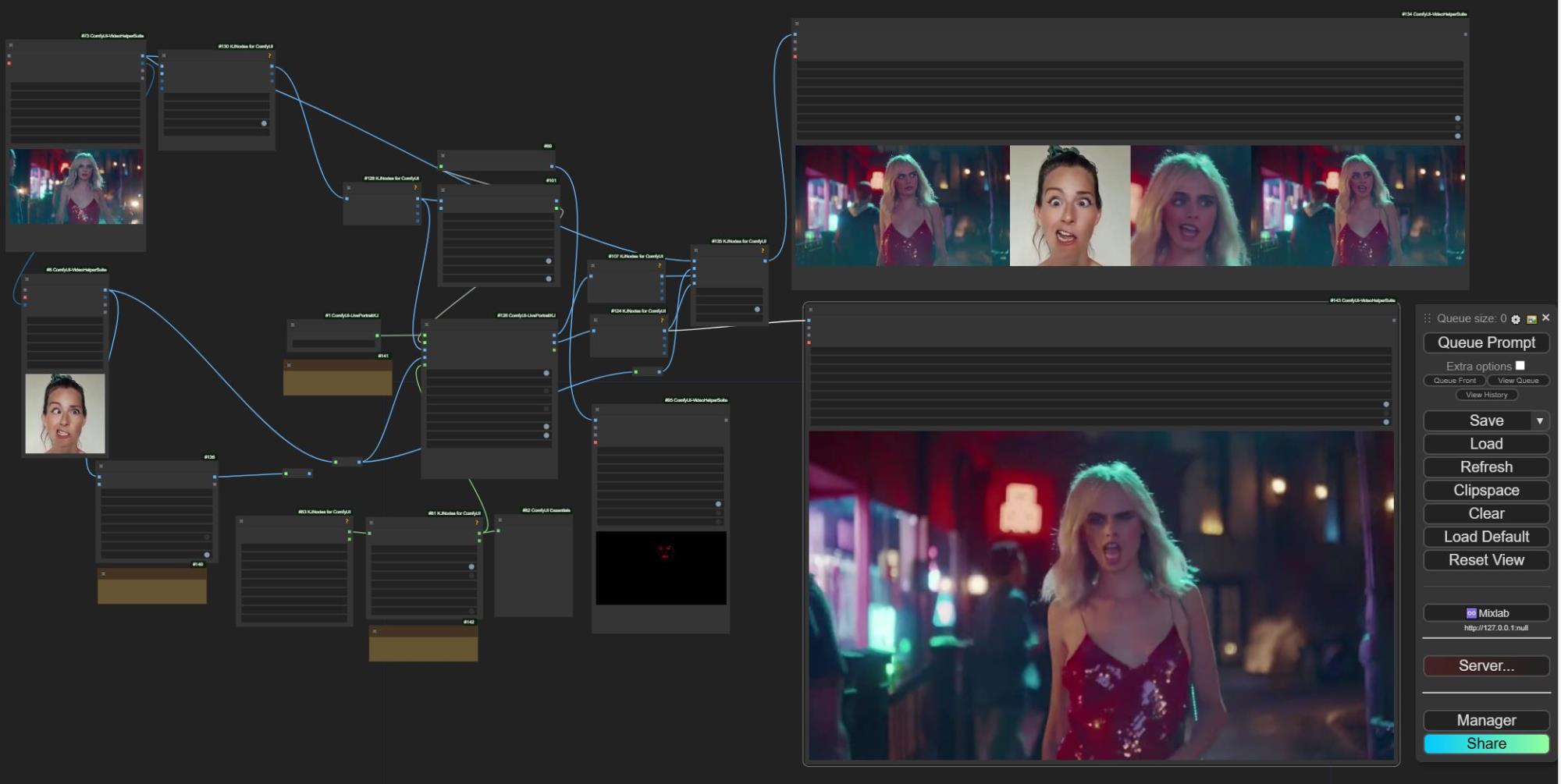Click the brown note body of node #140
Screen dimensions: 1561x784
pyautogui.click(x=152, y=591)
